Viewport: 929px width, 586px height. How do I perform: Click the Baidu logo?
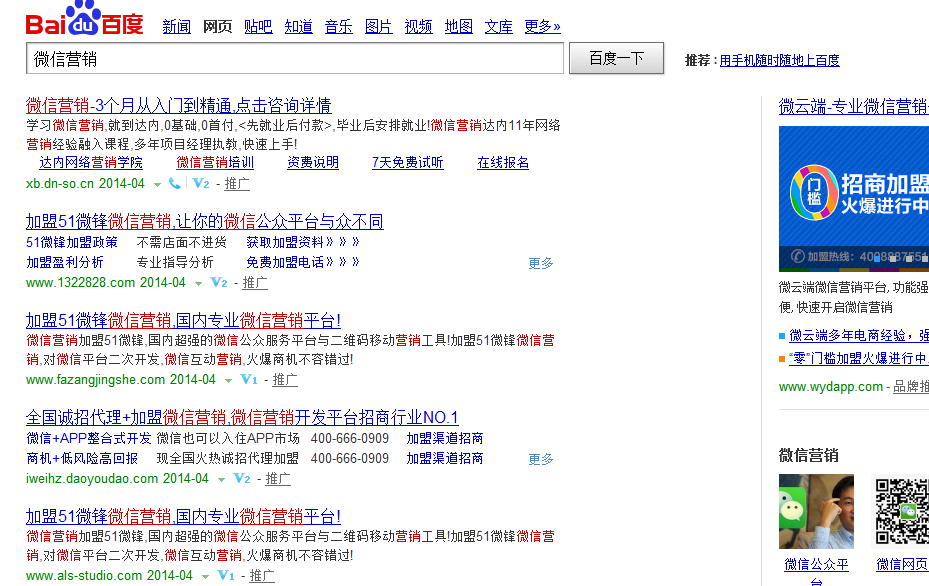click(84, 19)
